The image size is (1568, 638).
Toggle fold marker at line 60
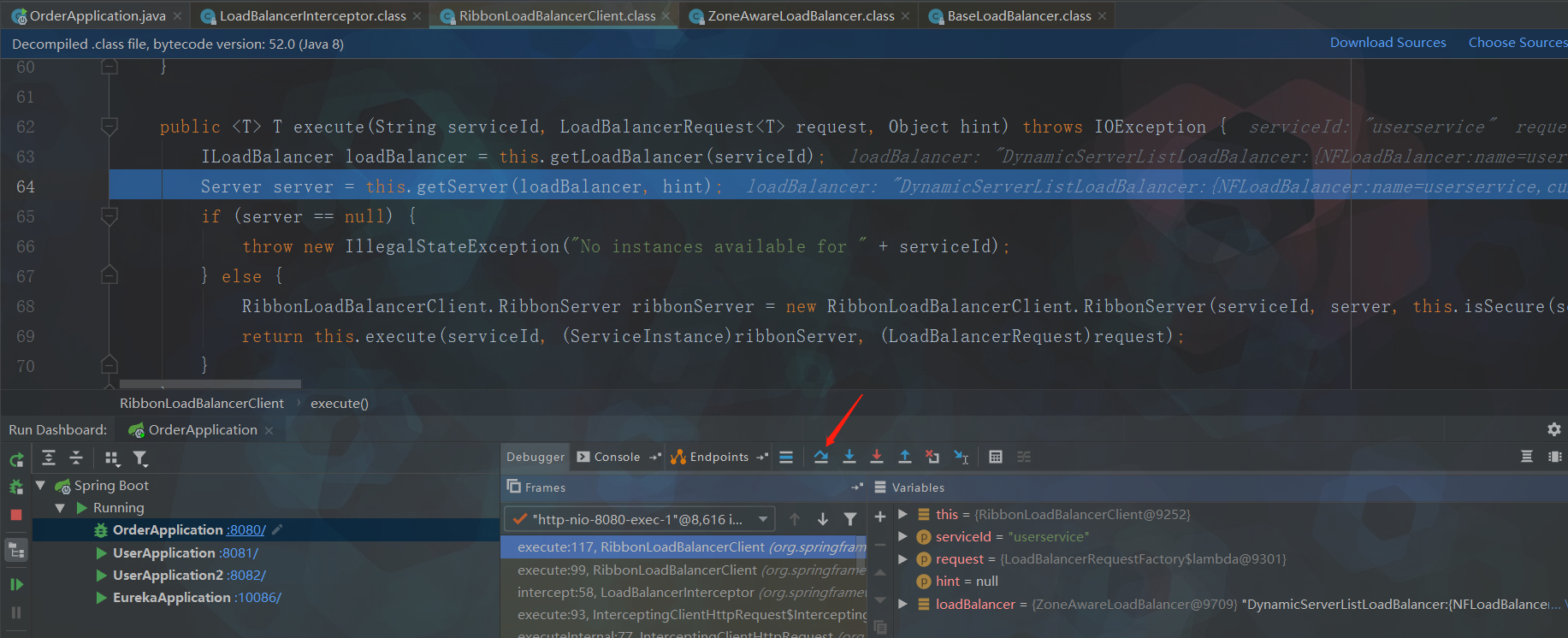tap(109, 67)
